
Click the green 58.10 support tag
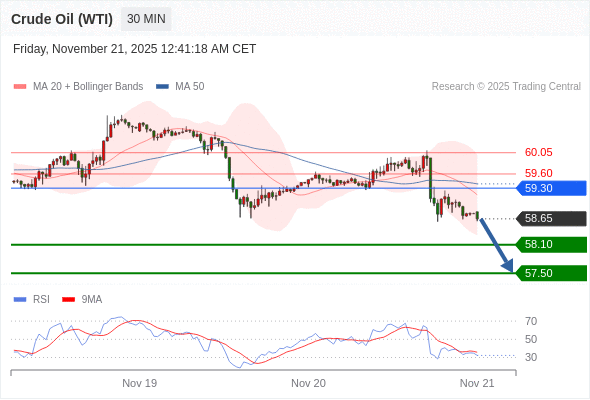551,245
